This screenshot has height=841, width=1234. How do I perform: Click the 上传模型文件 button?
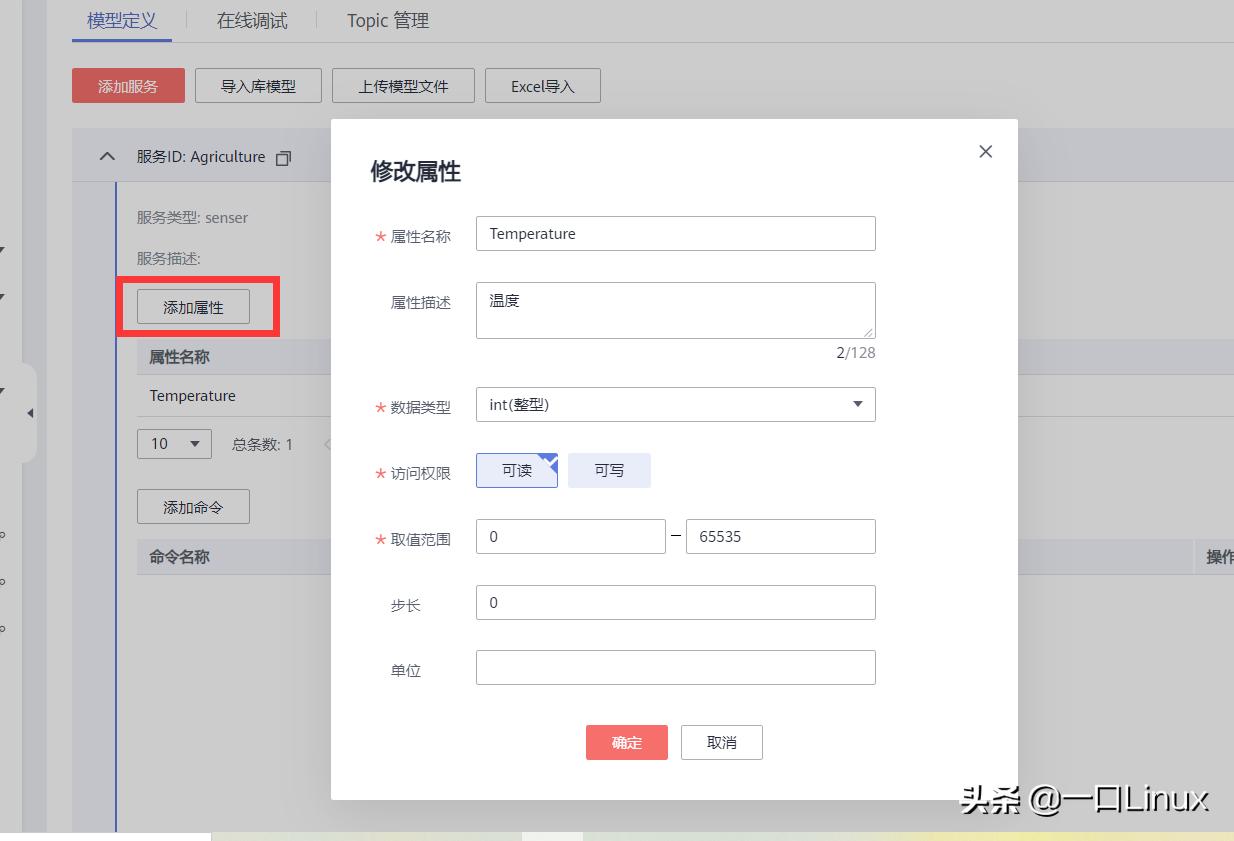tap(403, 85)
